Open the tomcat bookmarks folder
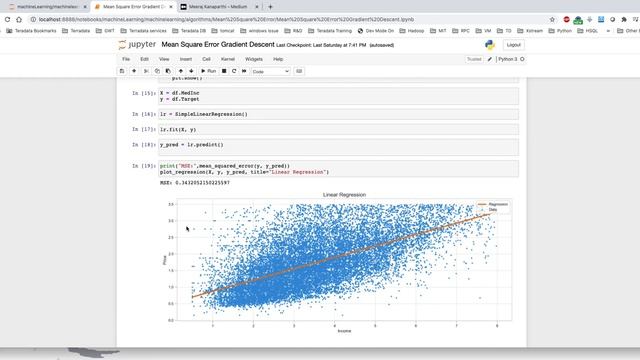Image resolution: width=640 pixels, height=360 pixels. tap(222, 31)
